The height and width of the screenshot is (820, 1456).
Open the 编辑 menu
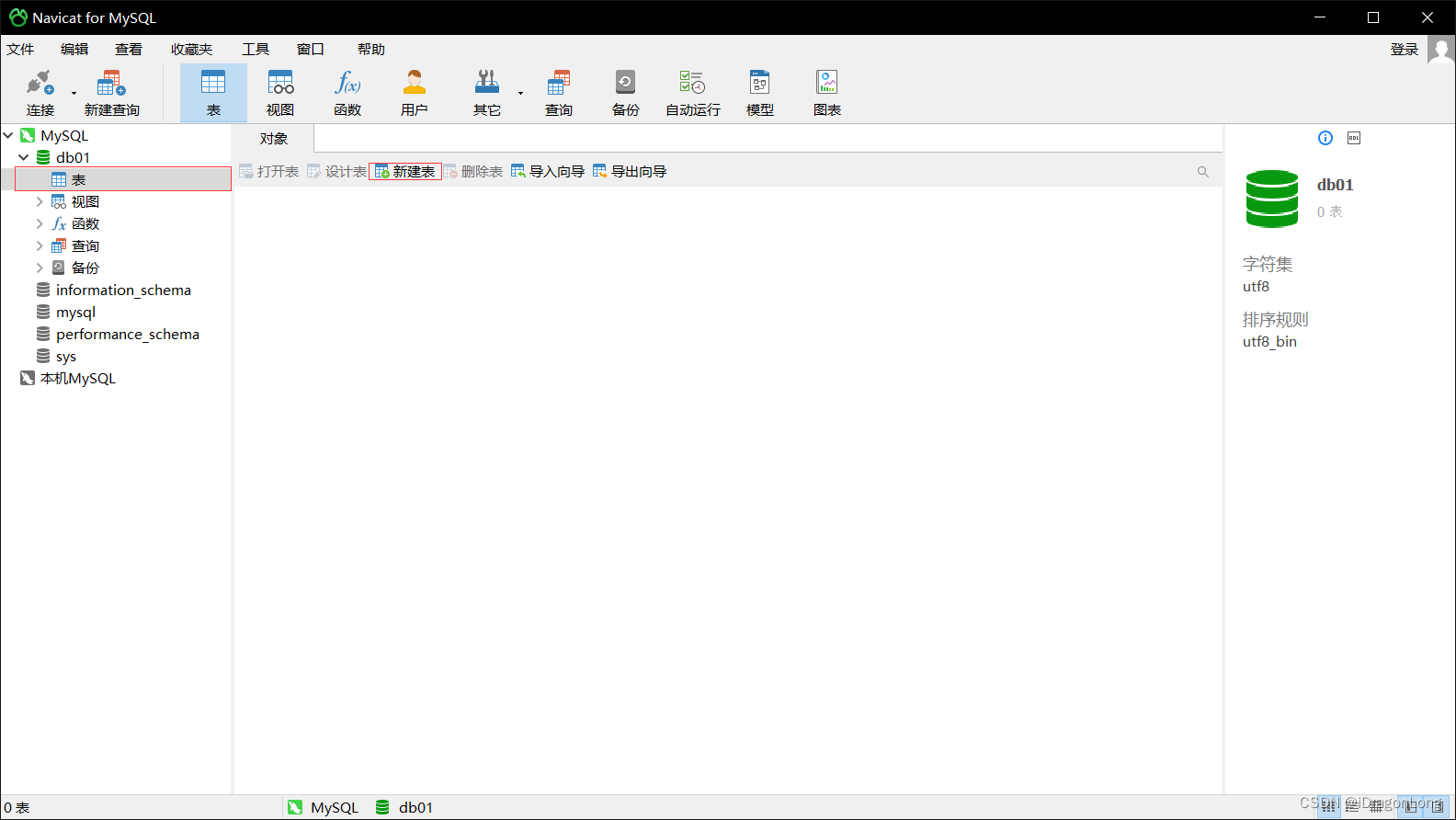point(74,50)
